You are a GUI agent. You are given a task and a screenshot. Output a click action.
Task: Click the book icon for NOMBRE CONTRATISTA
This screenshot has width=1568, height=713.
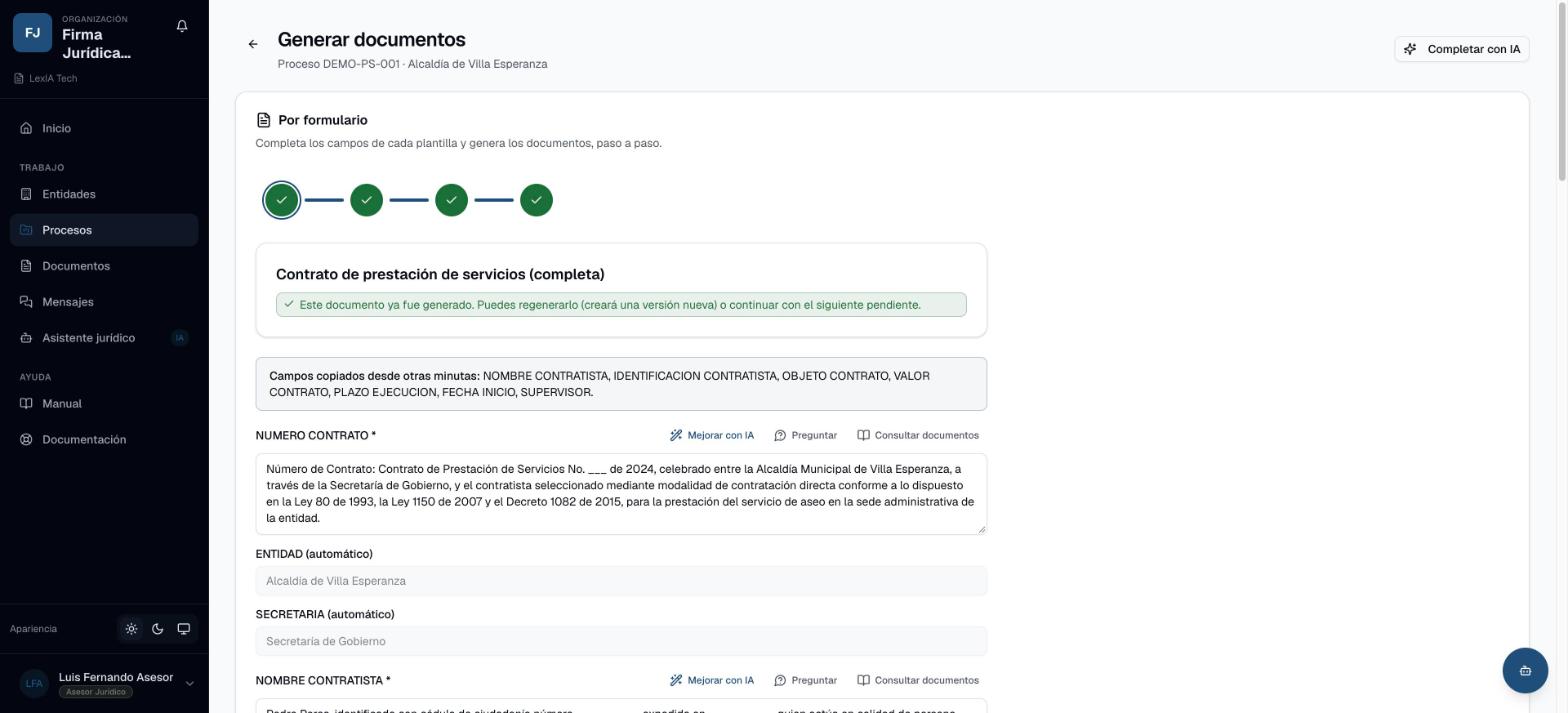click(x=863, y=681)
